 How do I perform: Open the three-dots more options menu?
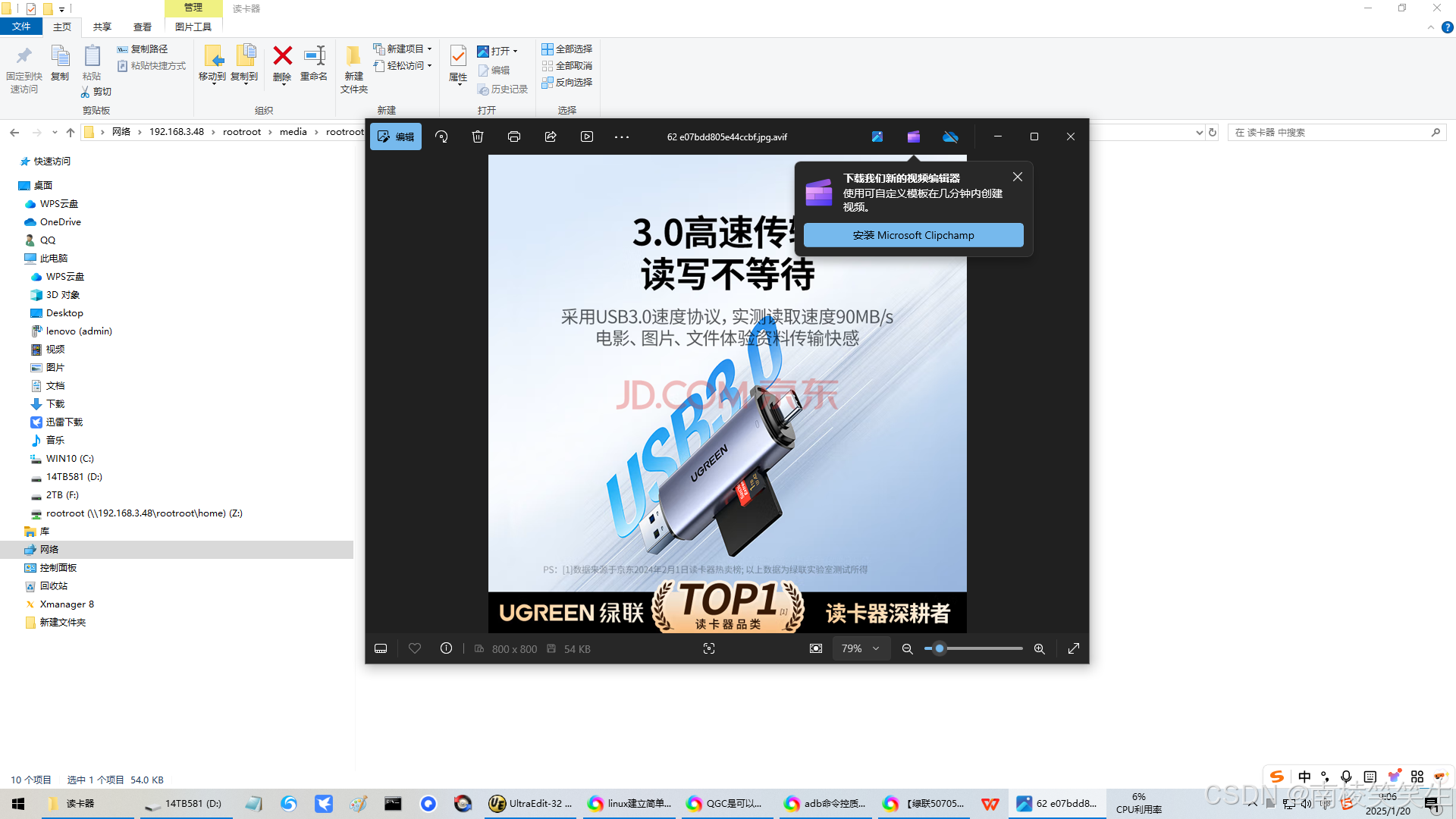pos(622,136)
